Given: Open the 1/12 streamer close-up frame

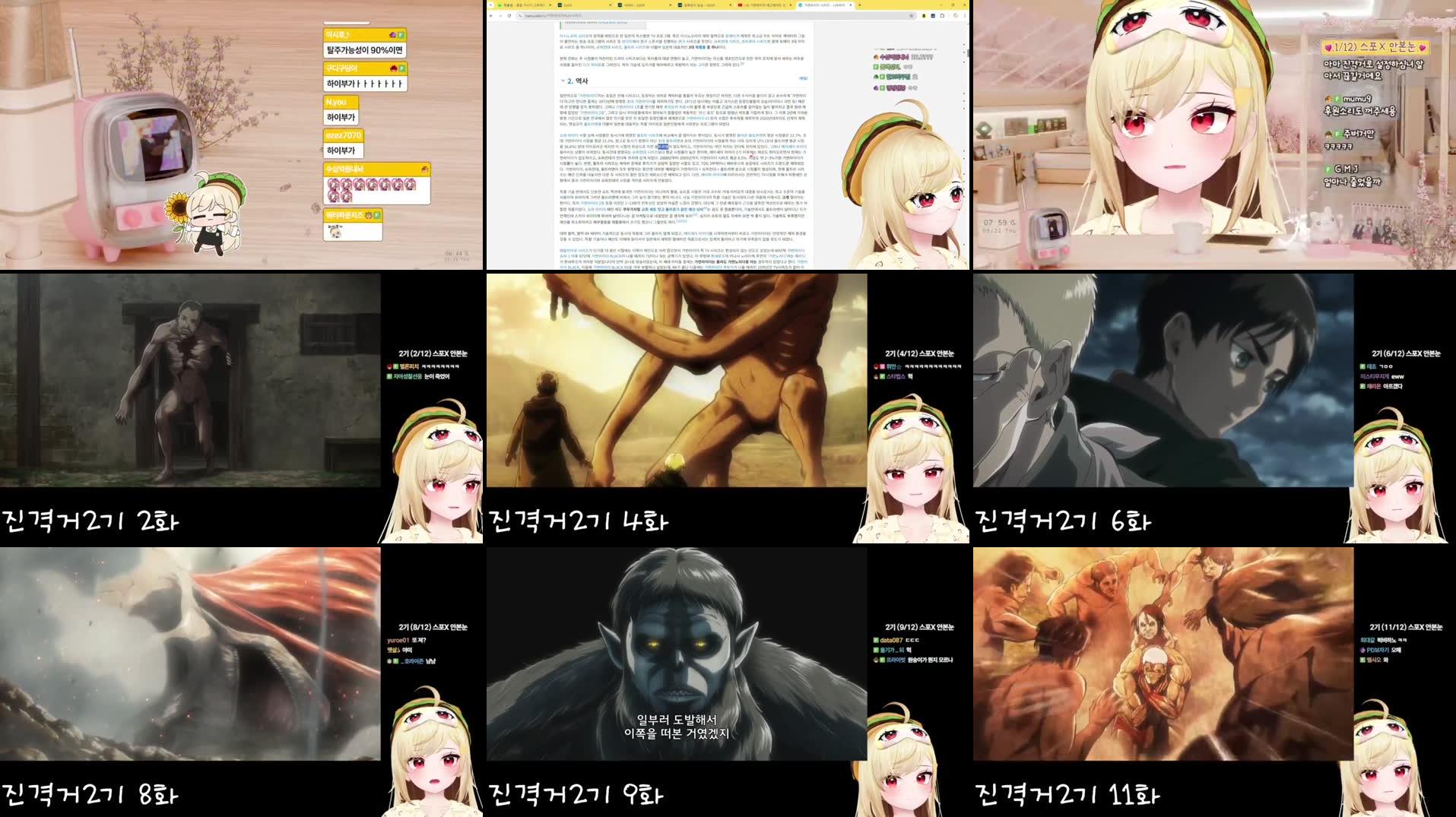Looking at the screenshot, I should (1214, 135).
